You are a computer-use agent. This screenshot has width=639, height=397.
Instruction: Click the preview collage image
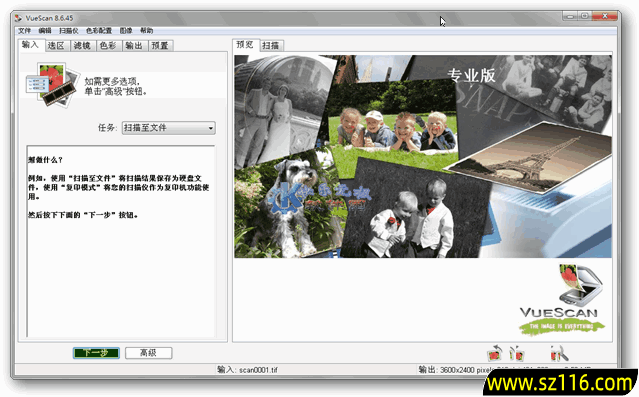[x=423, y=157]
